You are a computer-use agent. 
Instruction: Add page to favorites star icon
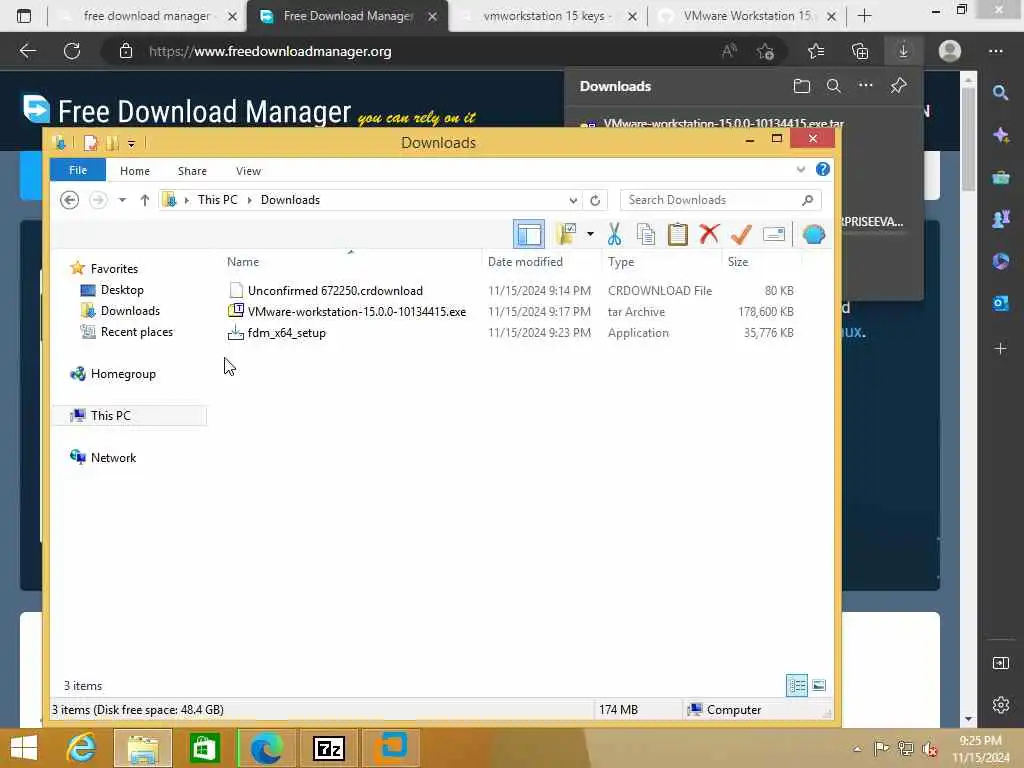click(765, 51)
